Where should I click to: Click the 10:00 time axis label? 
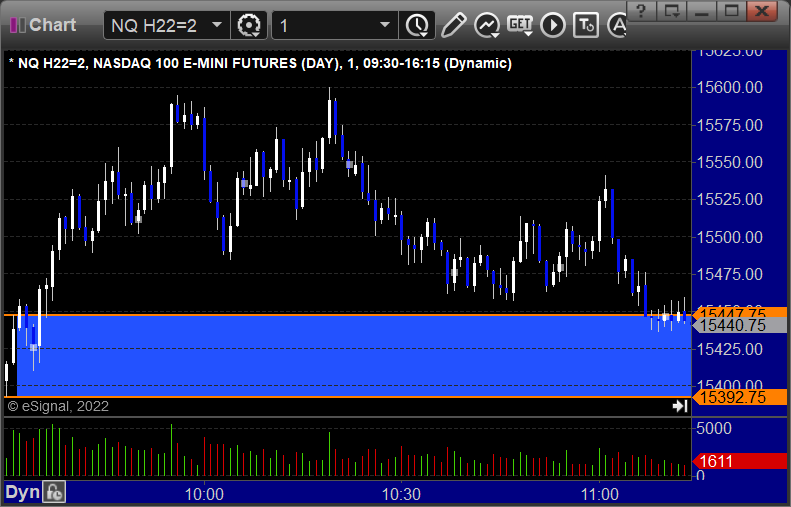coord(204,494)
